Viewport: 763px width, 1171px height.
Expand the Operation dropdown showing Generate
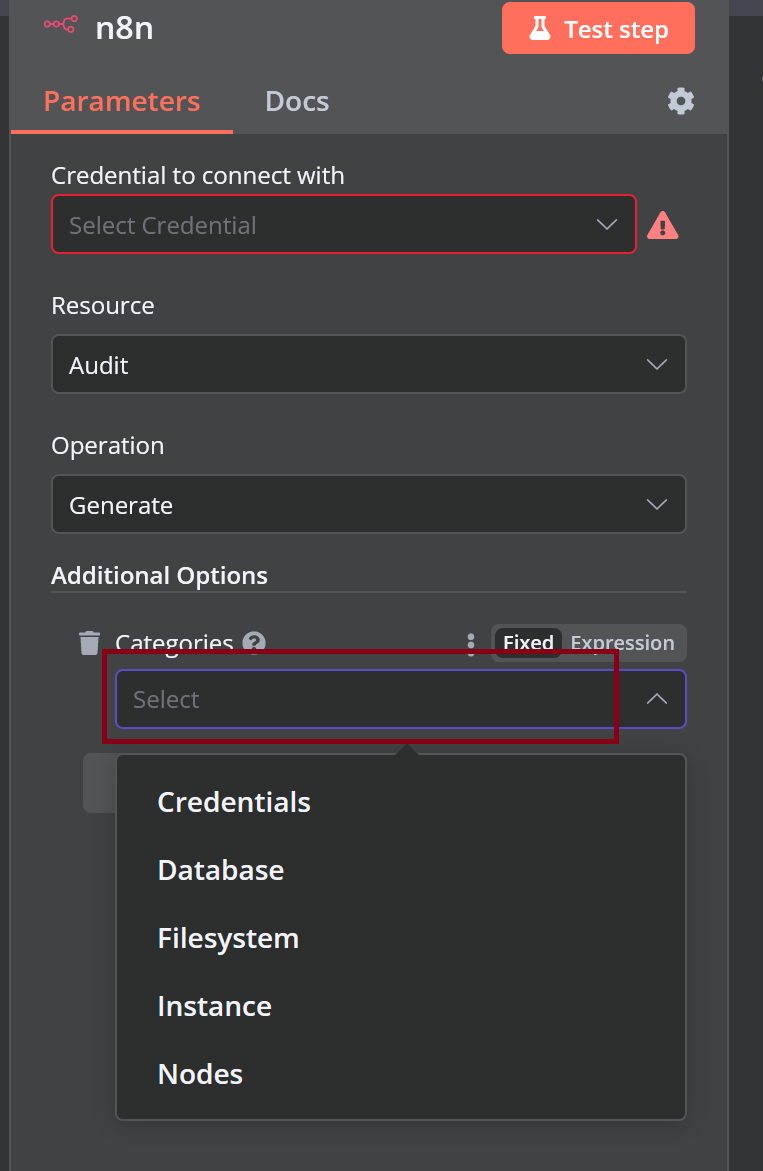point(369,504)
